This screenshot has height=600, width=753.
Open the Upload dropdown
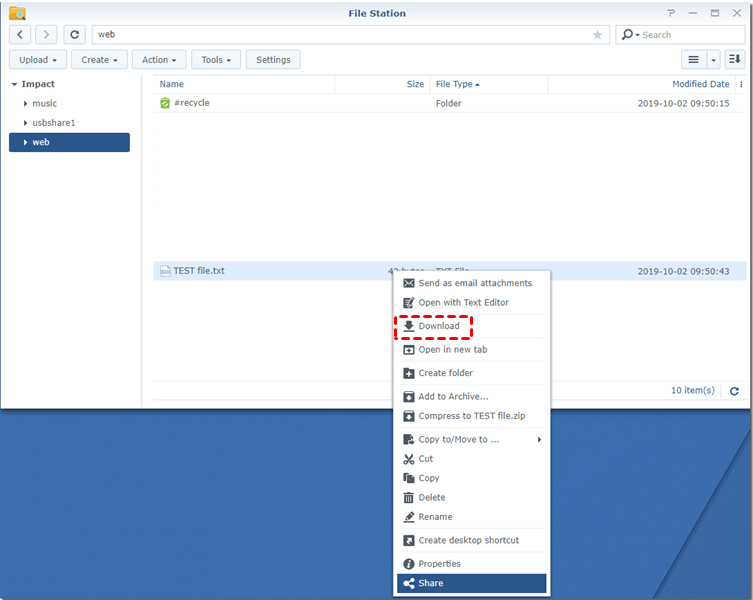point(37,60)
